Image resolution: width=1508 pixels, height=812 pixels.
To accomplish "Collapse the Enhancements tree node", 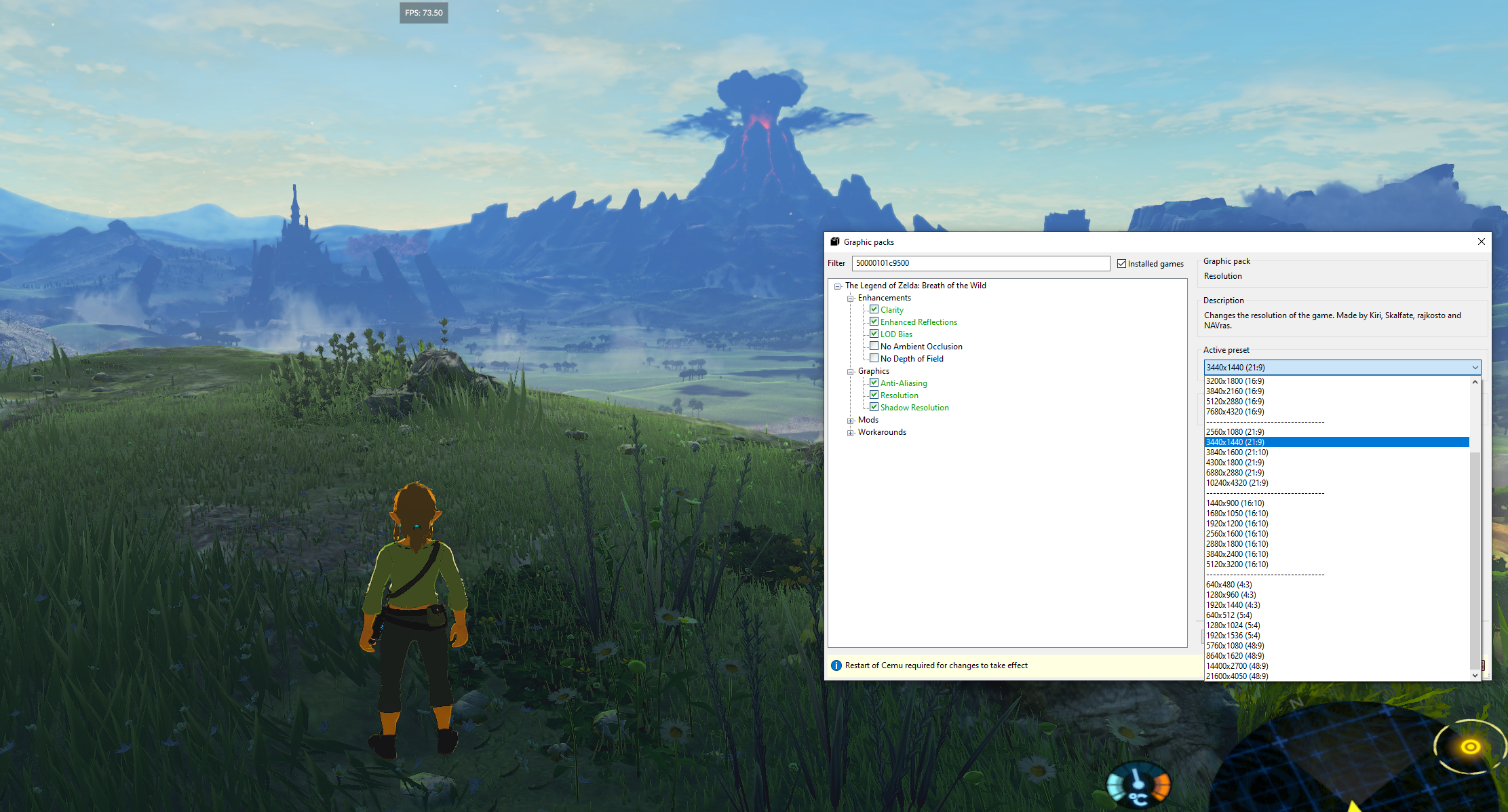I will 850,298.
